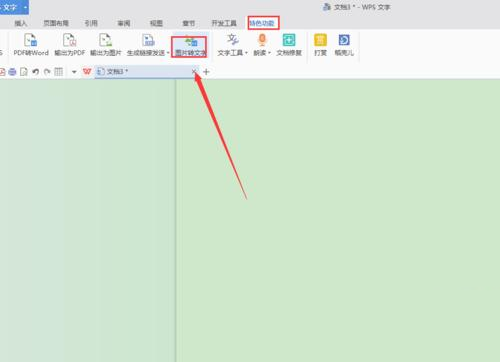500x362 pixels.
Task: Click the 打赏 yellow icon
Action: (320, 40)
